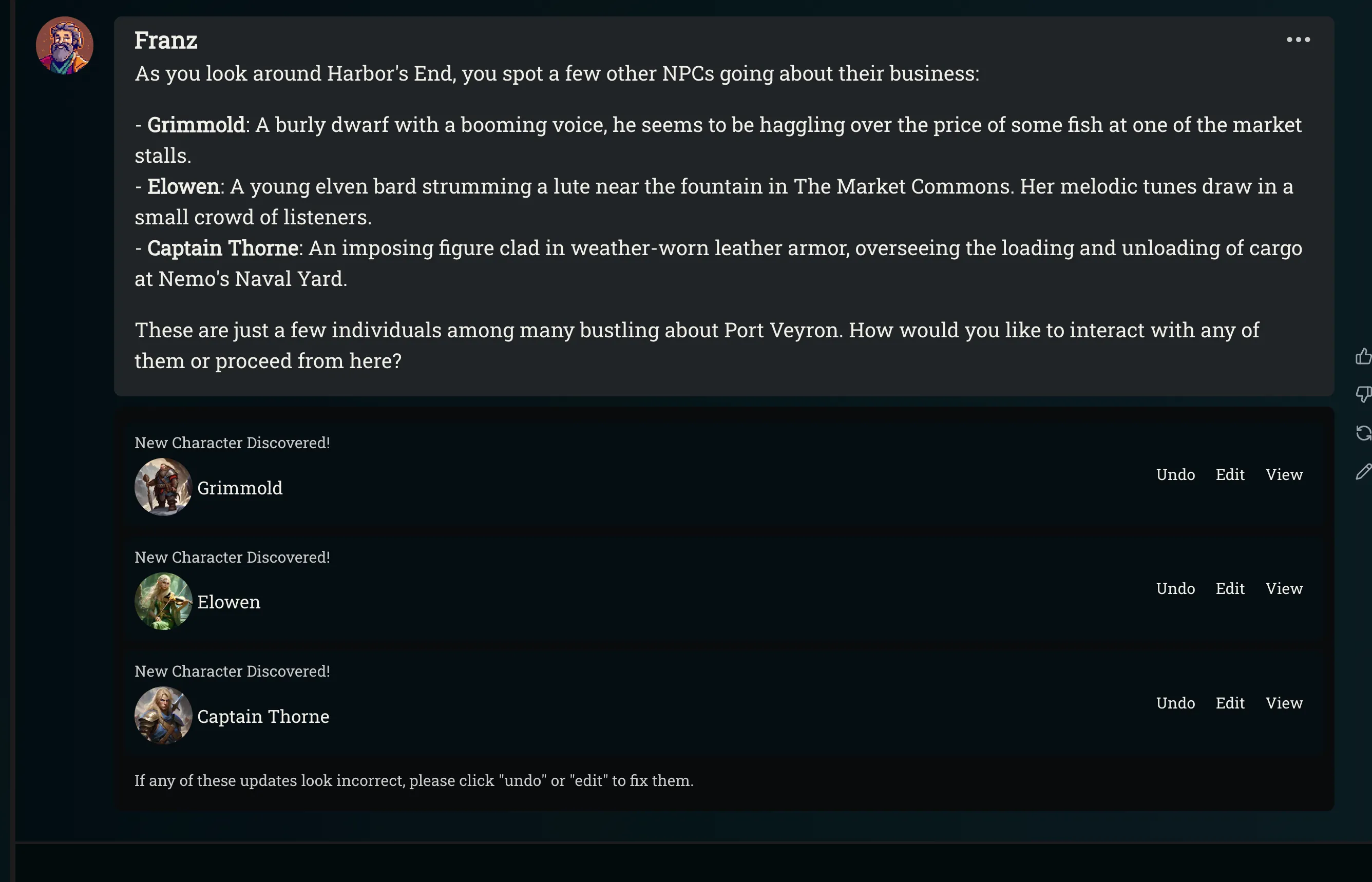Undo the Captain Thorne discovery

(1175, 703)
